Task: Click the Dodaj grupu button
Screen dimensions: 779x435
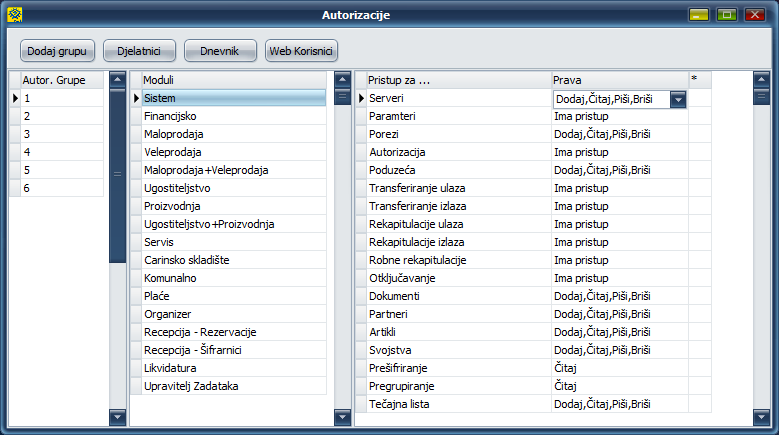Action: [x=58, y=50]
